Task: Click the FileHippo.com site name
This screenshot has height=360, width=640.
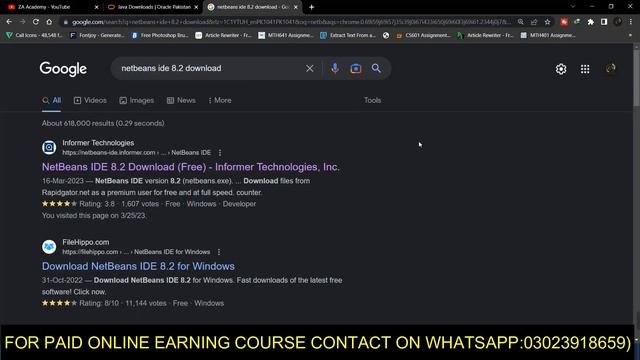Action: (x=86, y=242)
